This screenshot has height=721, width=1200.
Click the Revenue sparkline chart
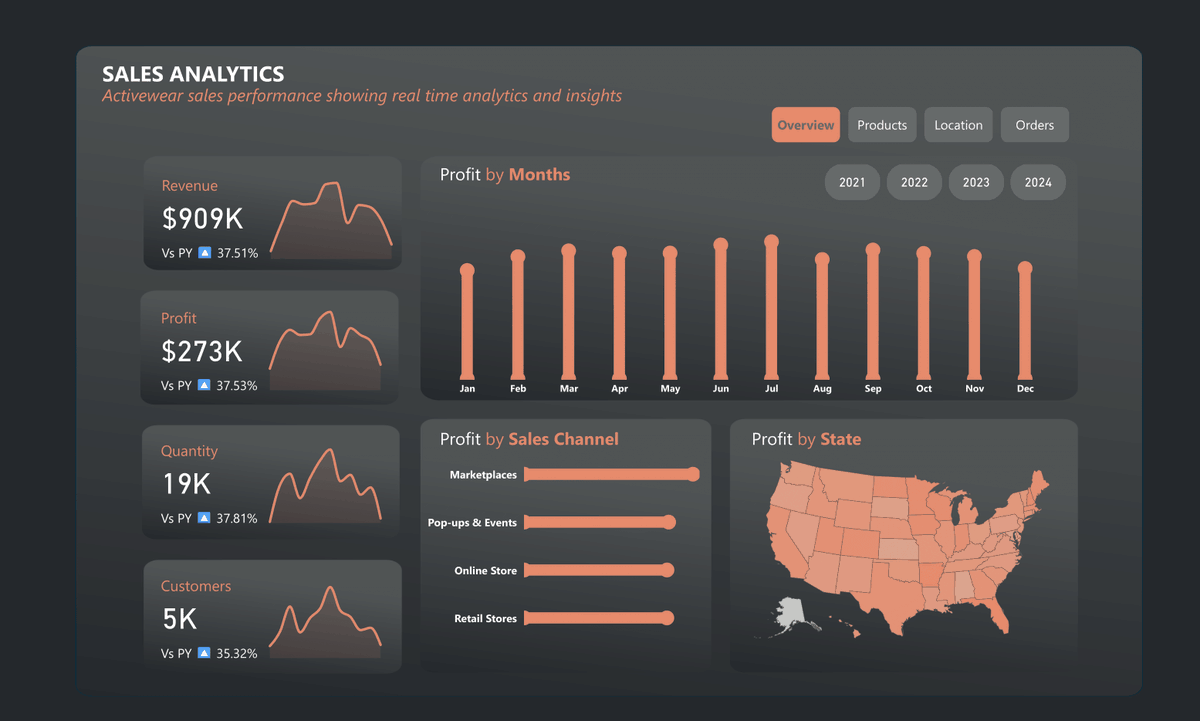330,221
